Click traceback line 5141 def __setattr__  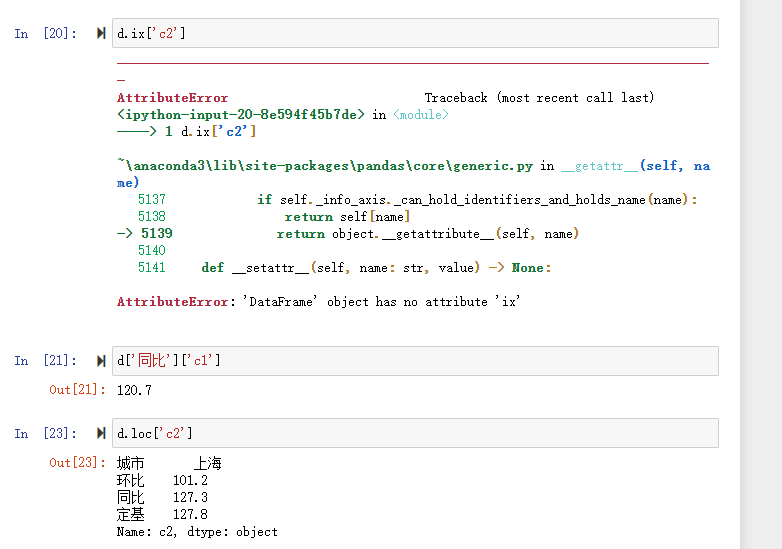pyautogui.click(x=344, y=268)
